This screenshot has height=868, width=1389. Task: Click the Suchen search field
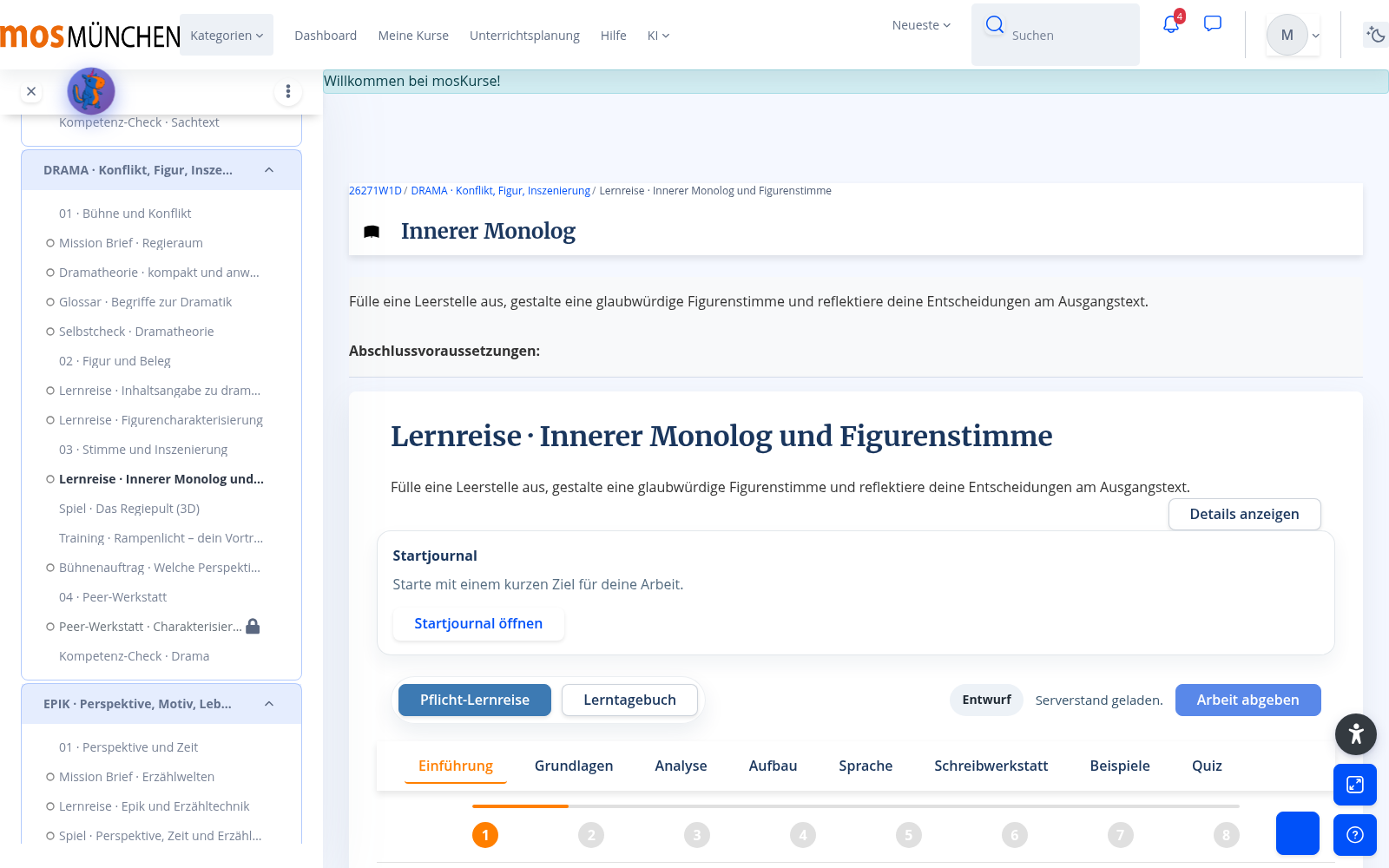pyautogui.click(x=1056, y=35)
